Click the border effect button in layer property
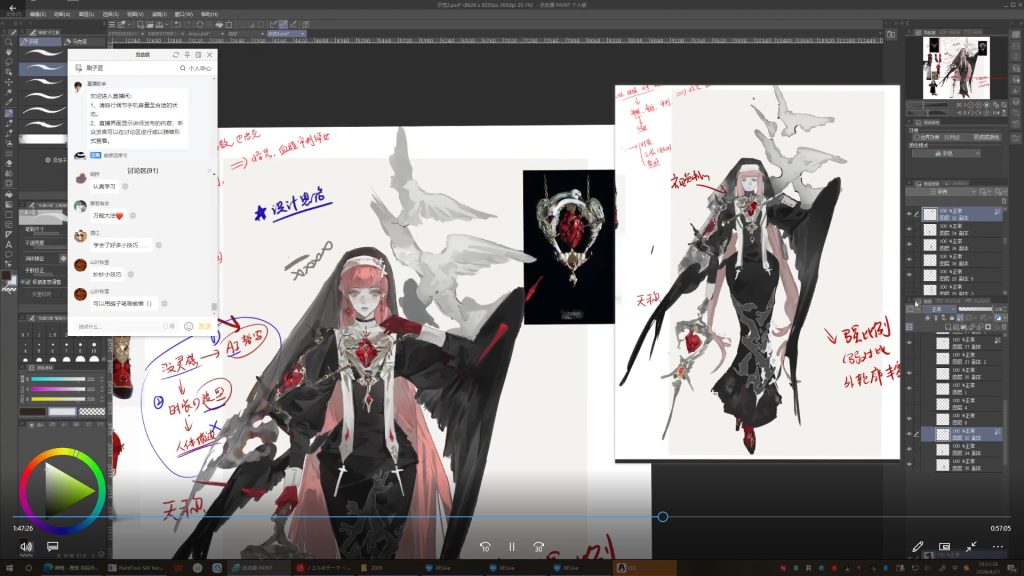Viewport: 1024px width, 576px height. [x=927, y=137]
